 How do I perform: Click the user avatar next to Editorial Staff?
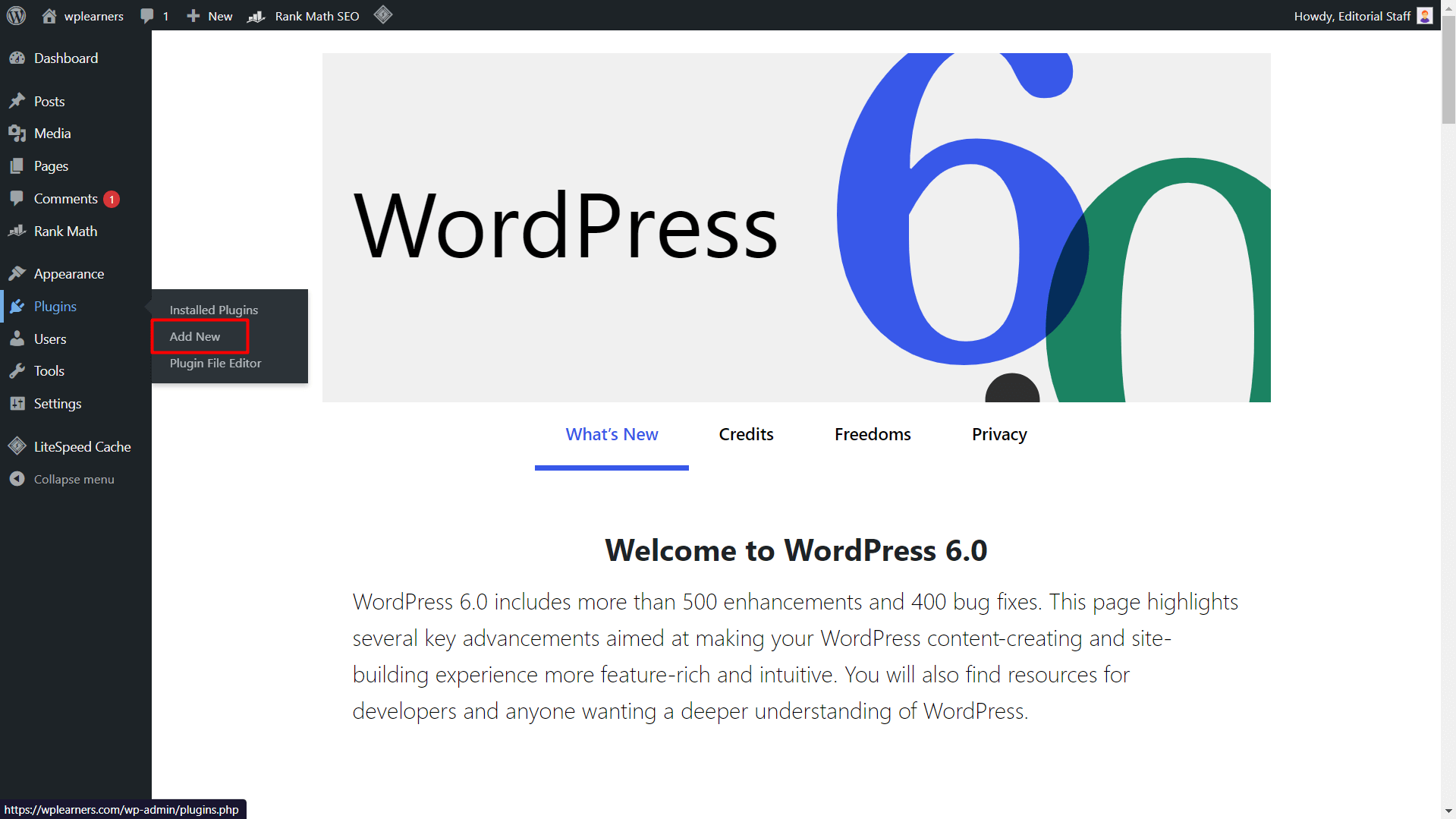1425,16
